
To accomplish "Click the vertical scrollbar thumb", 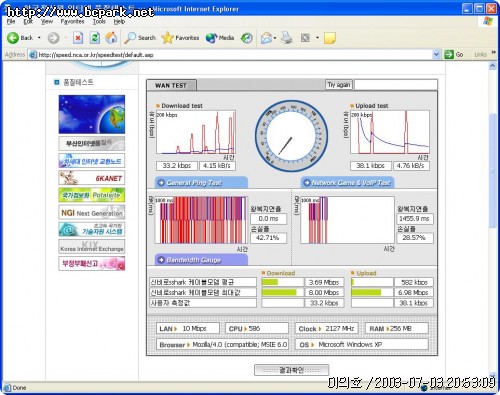I will tap(492, 171).
